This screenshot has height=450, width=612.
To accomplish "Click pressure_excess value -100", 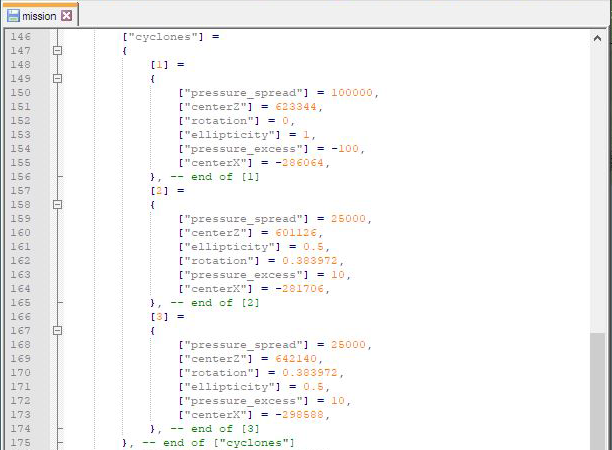I will click(345, 149).
